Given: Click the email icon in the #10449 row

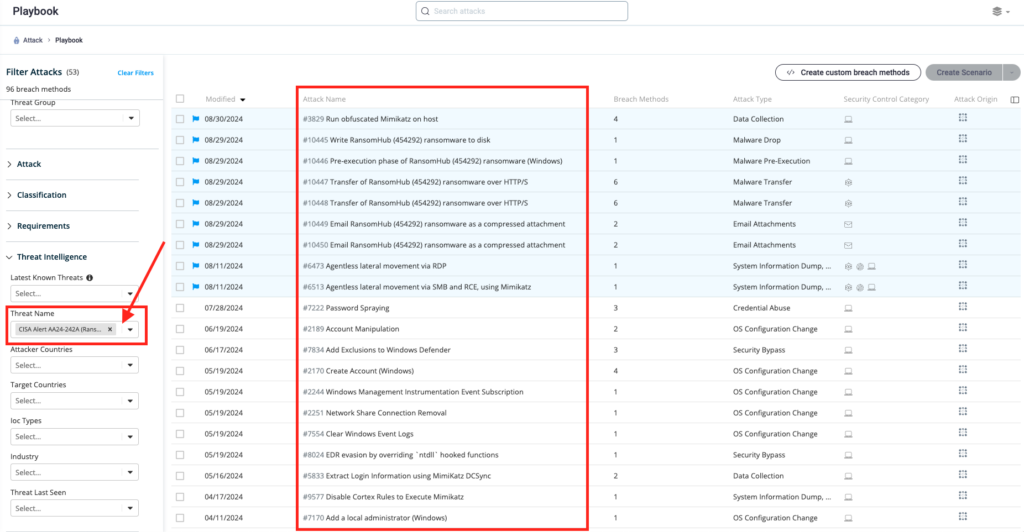Looking at the screenshot, I should click(848, 224).
